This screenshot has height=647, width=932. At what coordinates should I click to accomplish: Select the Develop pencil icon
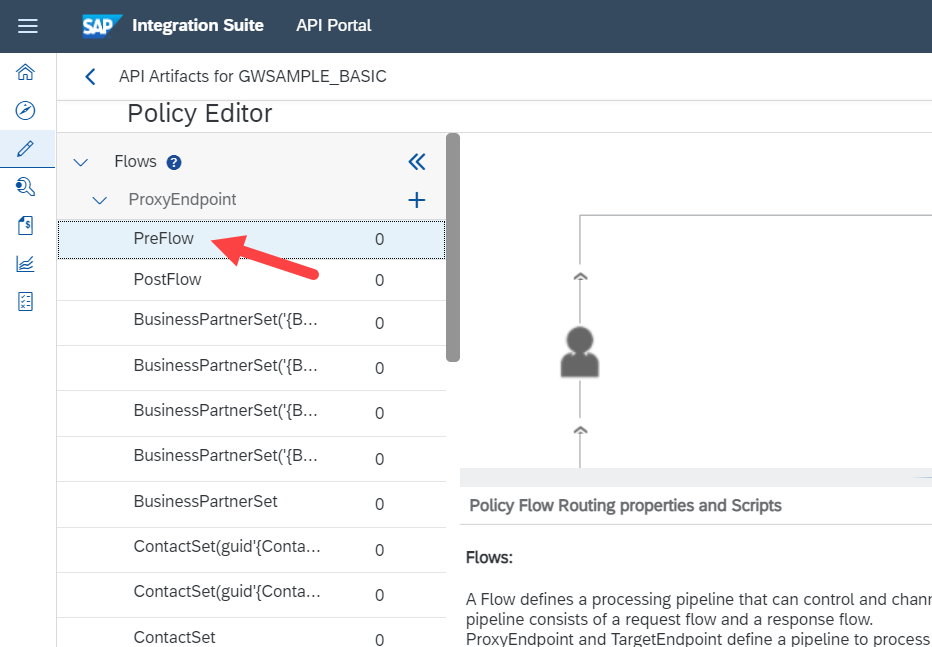coord(25,149)
